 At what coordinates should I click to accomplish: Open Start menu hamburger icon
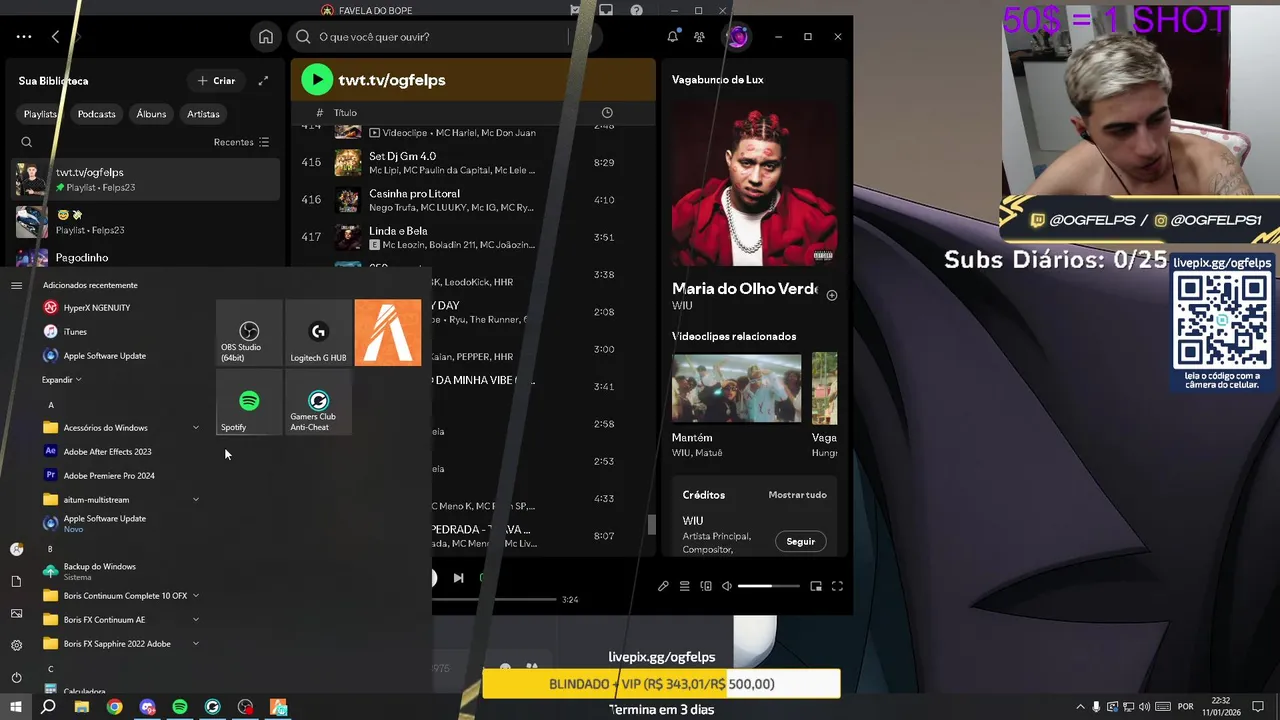click(x=16, y=285)
